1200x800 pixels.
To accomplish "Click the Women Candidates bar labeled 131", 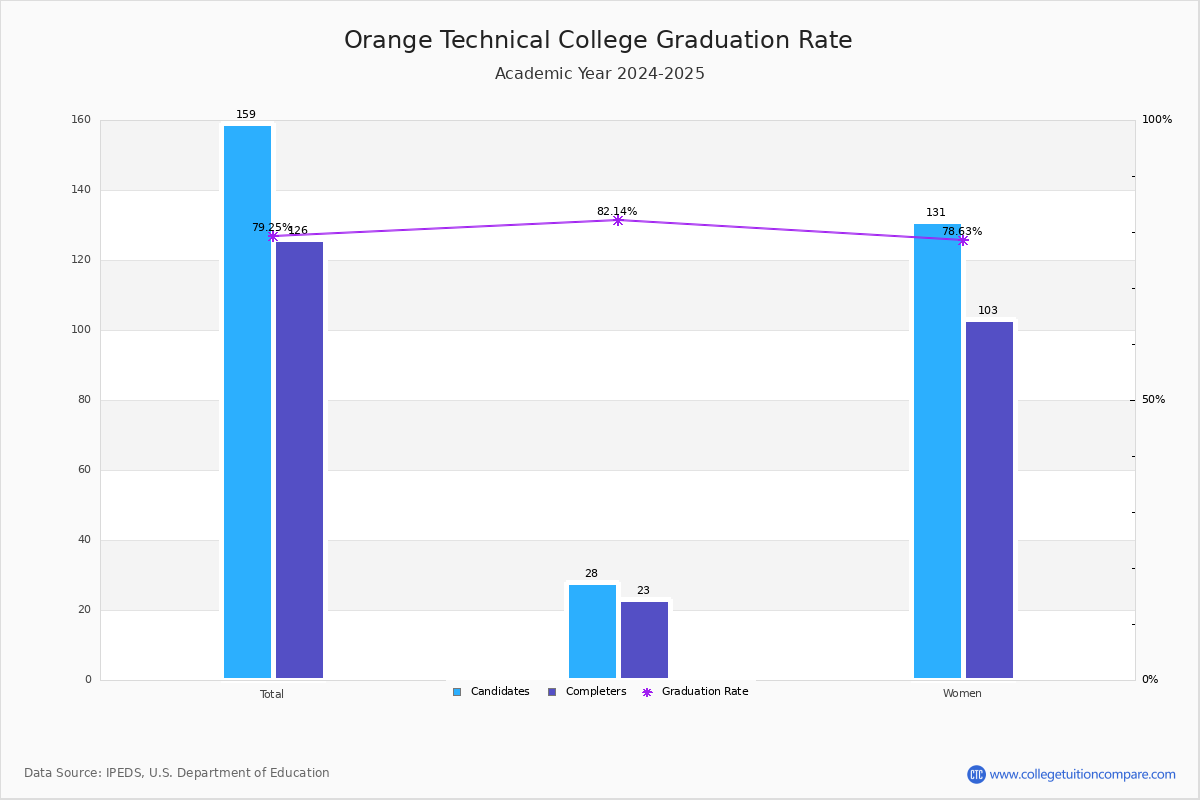I will pos(937,451).
